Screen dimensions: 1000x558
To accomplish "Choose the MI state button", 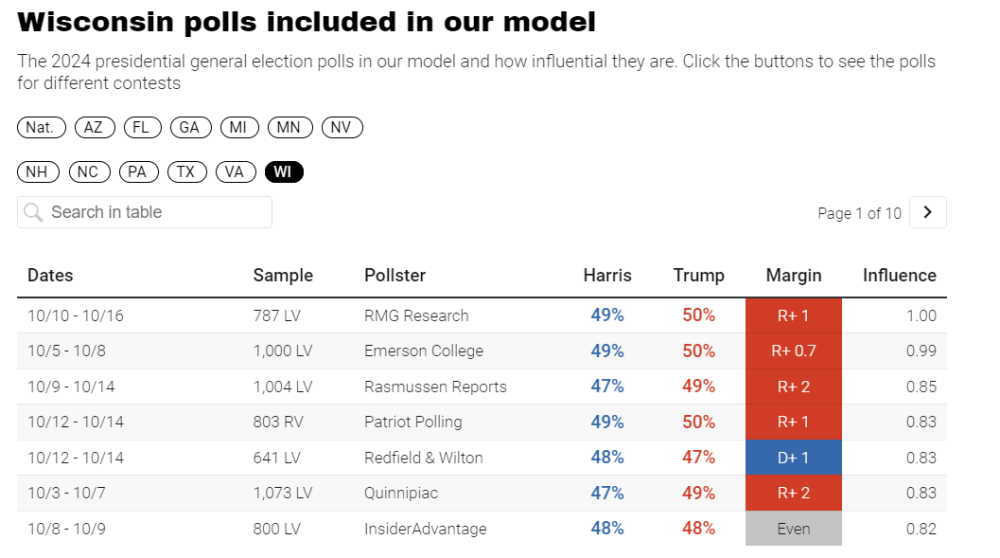I will tap(239, 127).
